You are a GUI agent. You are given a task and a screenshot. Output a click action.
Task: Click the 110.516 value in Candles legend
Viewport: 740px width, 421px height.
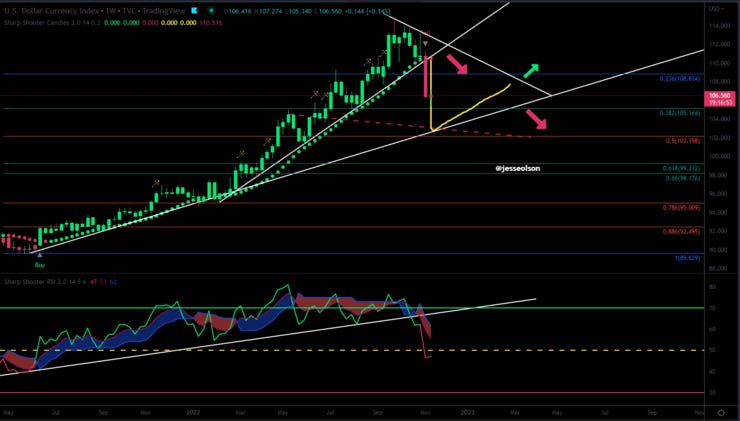(x=209, y=22)
